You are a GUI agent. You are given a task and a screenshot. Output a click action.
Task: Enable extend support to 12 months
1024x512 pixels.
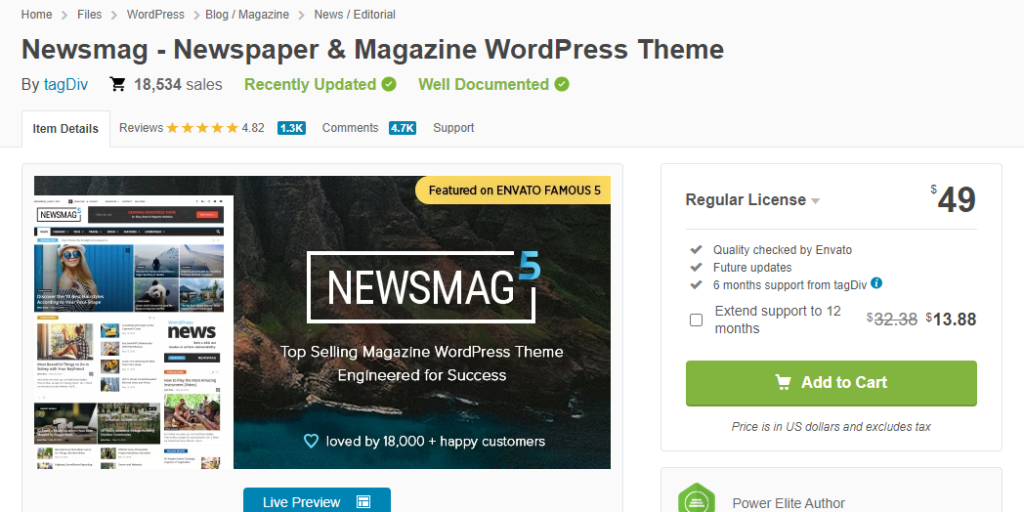click(x=696, y=320)
